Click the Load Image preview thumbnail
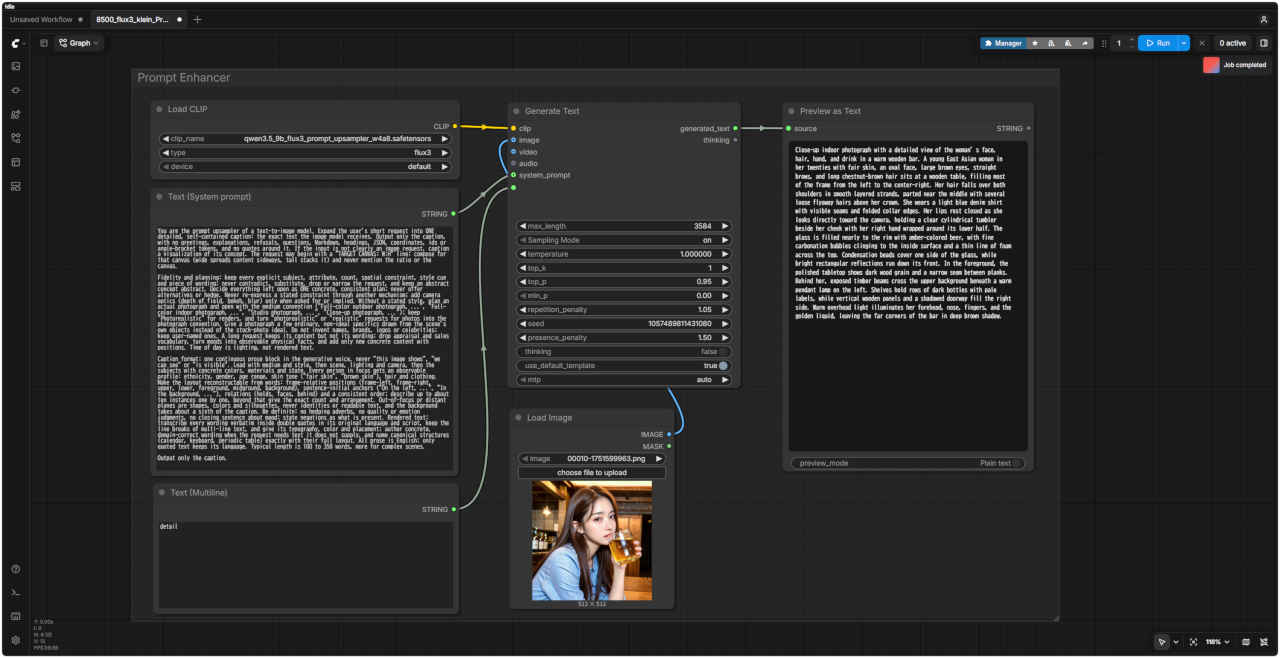 592,540
